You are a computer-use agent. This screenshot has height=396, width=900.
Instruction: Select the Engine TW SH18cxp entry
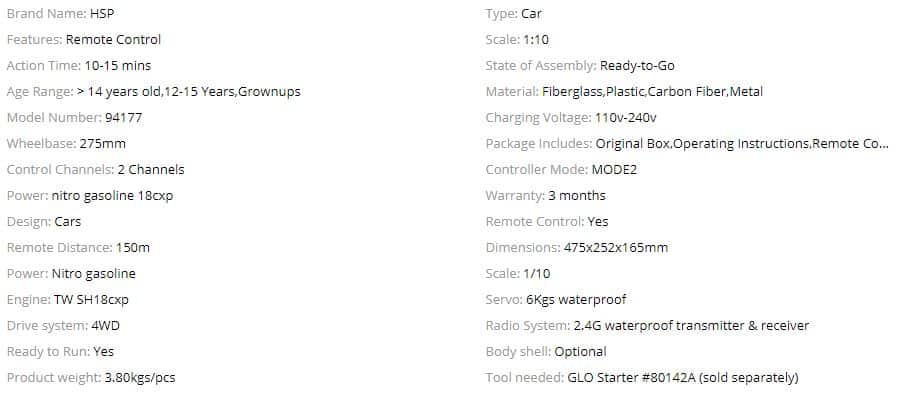click(68, 300)
